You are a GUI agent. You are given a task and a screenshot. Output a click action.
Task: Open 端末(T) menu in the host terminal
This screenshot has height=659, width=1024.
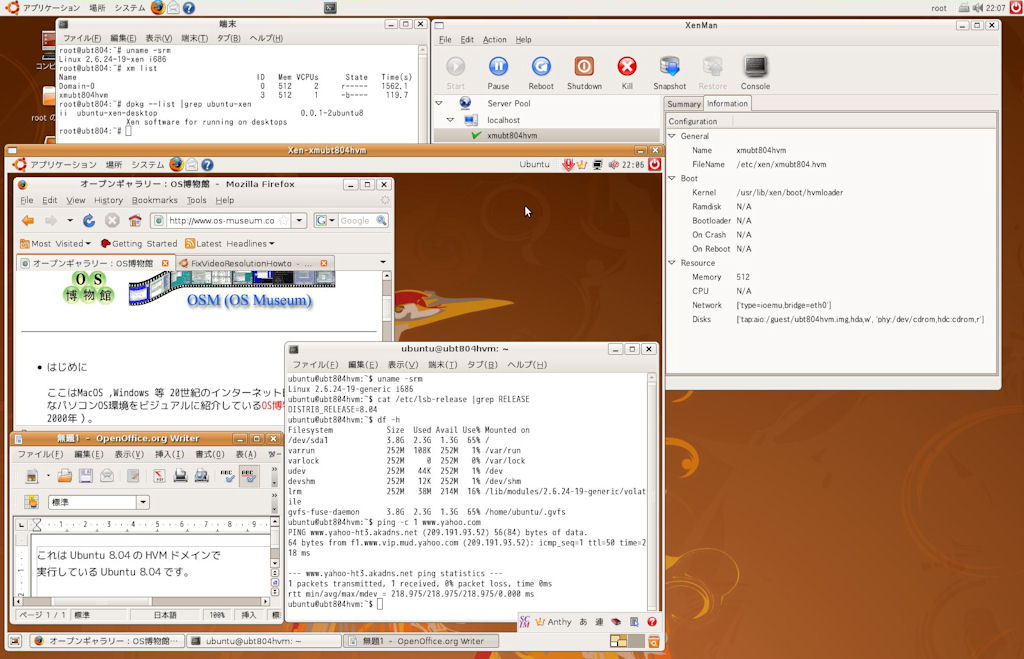click(x=194, y=39)
